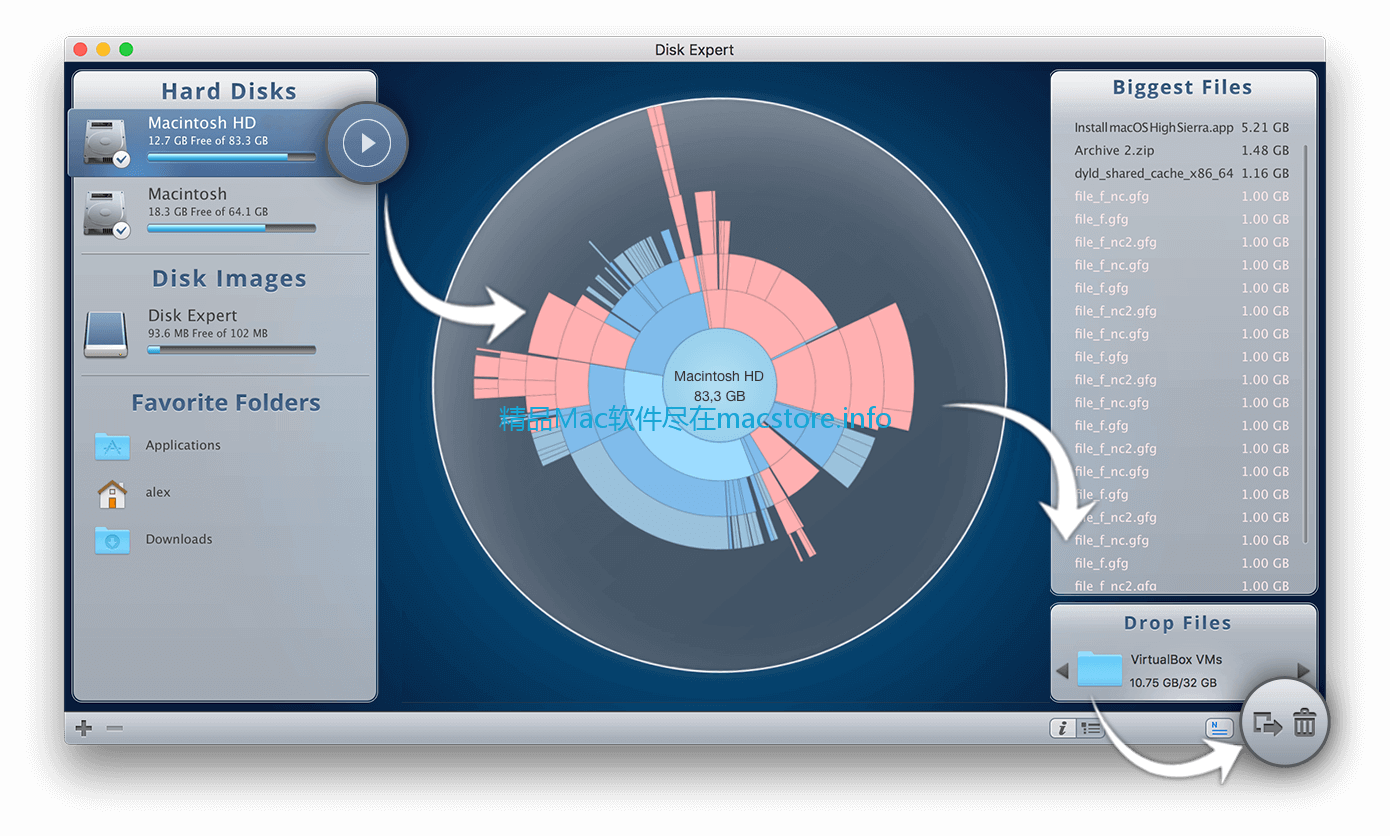Open the Downloads favorite folder icon
This screenshot has height=836, width=1390.
pyautogui.click(x=112, y=540)
